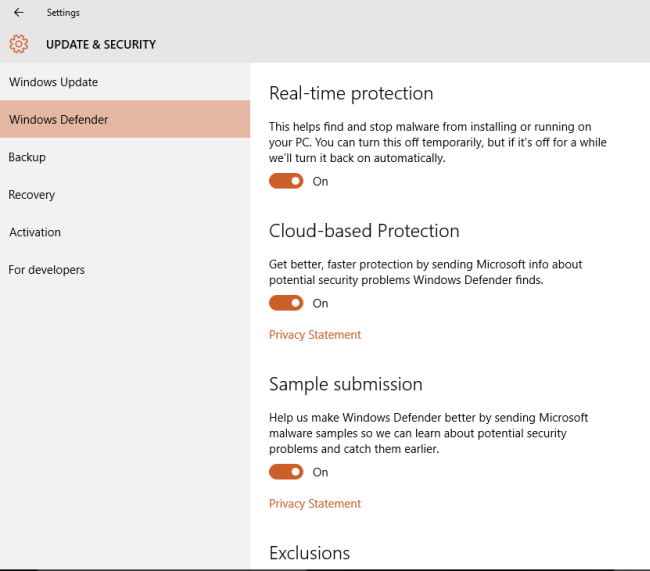The width and height of the screenshot is (650, 571).
Task: Switch to the Activation page
Action: [x=35, y=232]
